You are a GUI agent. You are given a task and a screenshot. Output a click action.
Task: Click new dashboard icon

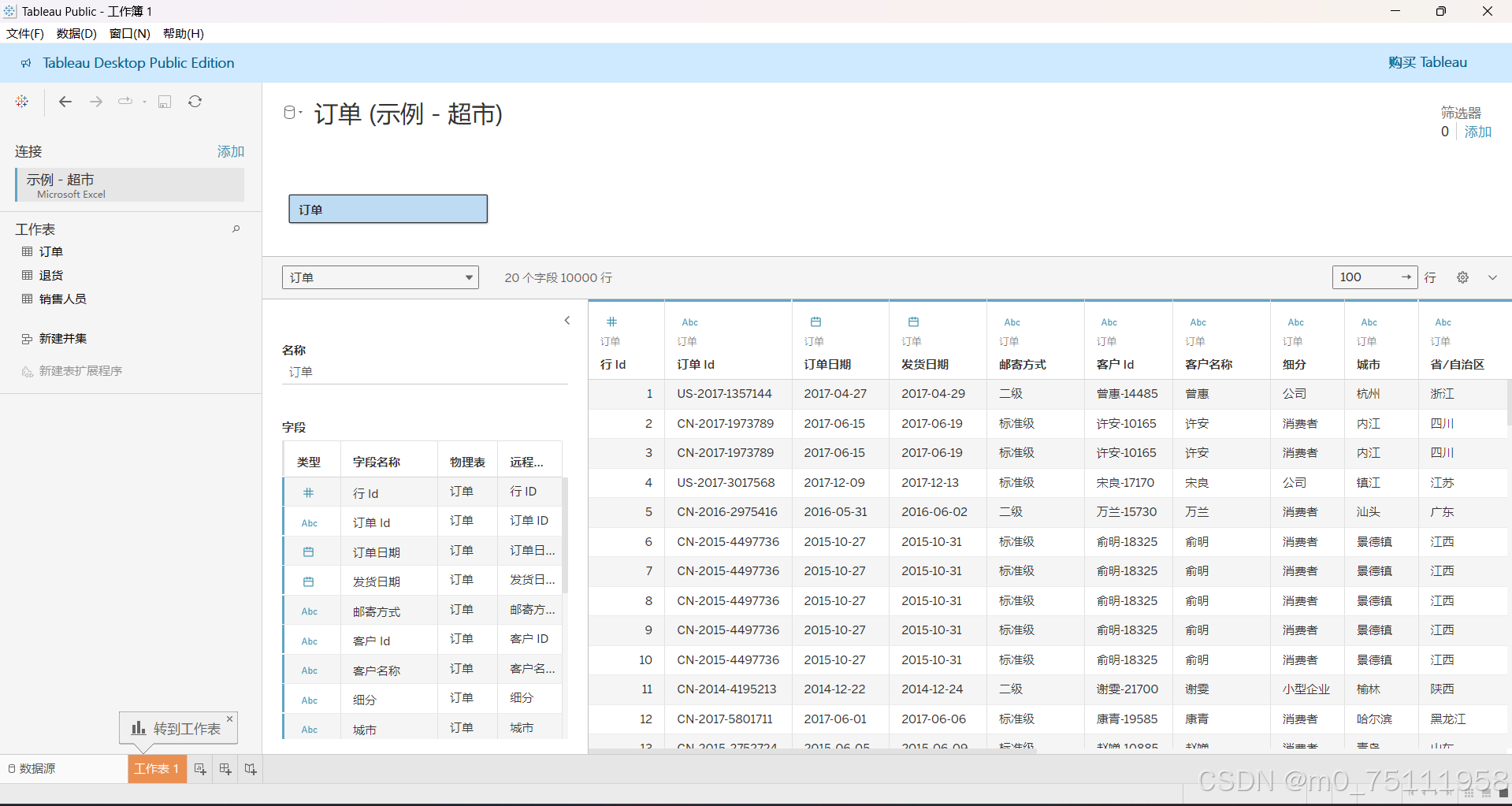[225, 769]
